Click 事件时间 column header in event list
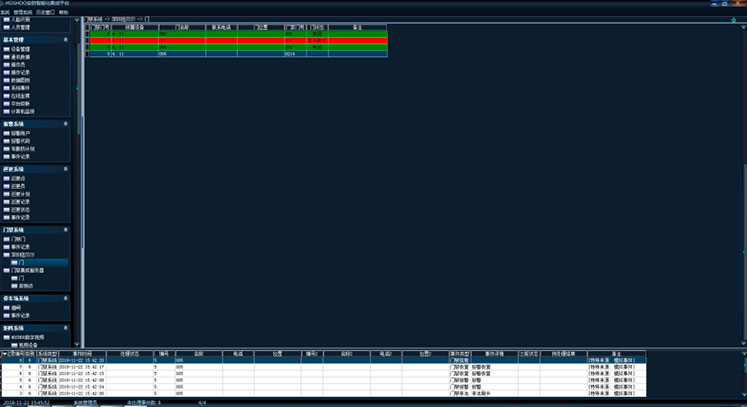This screenshot has height=407, width=747. click(x=82, y=353)
